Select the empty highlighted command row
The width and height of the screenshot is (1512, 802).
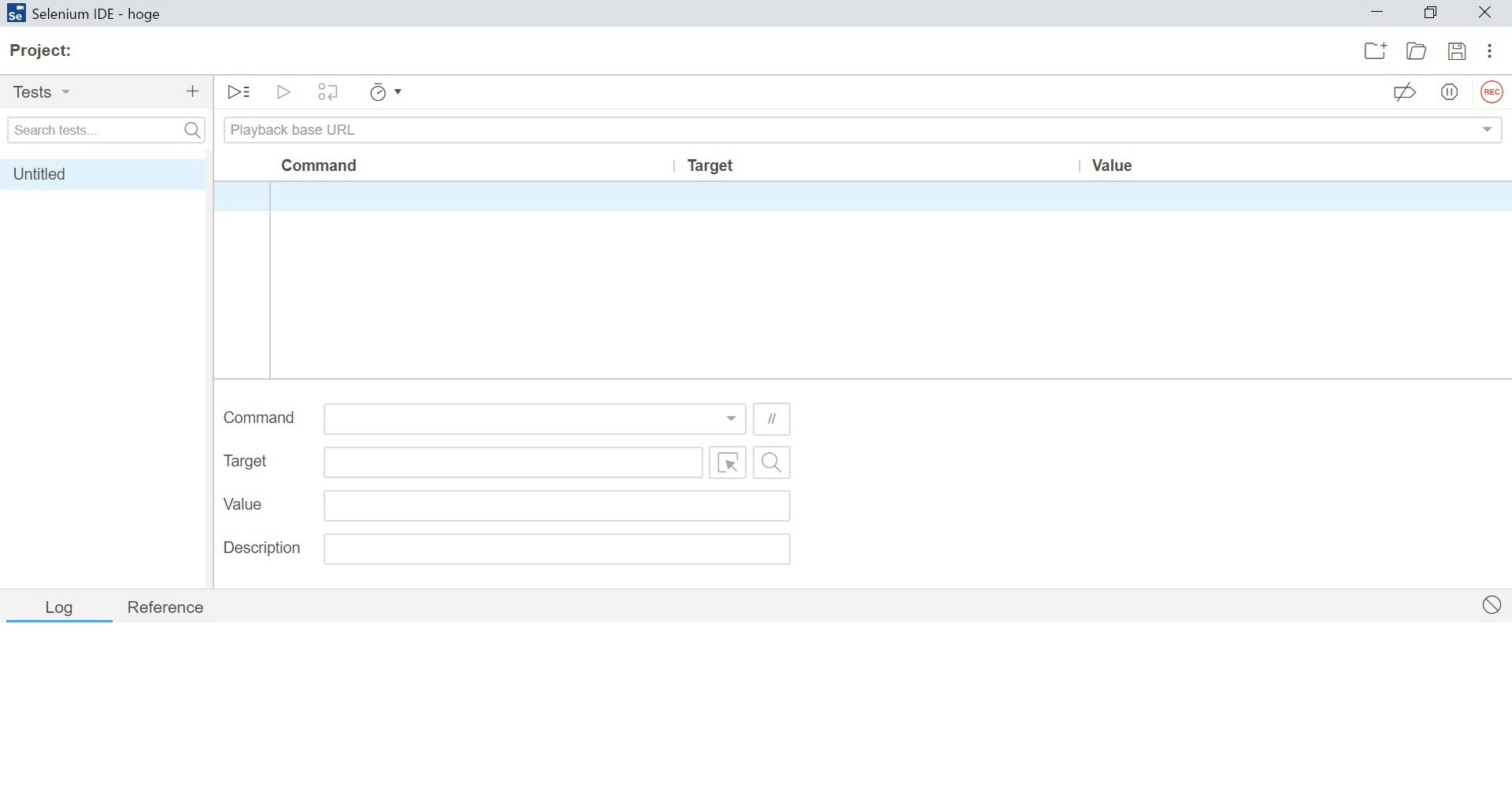tap(863, 196)
